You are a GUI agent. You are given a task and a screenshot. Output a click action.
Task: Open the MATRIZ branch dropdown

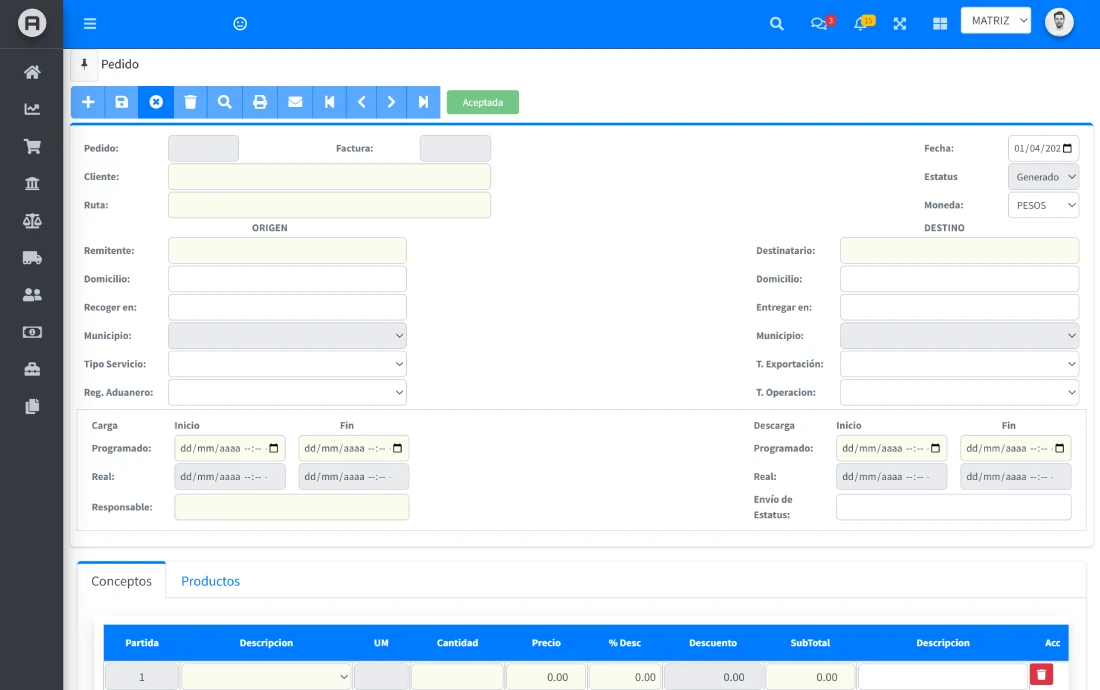pos(995,21)
